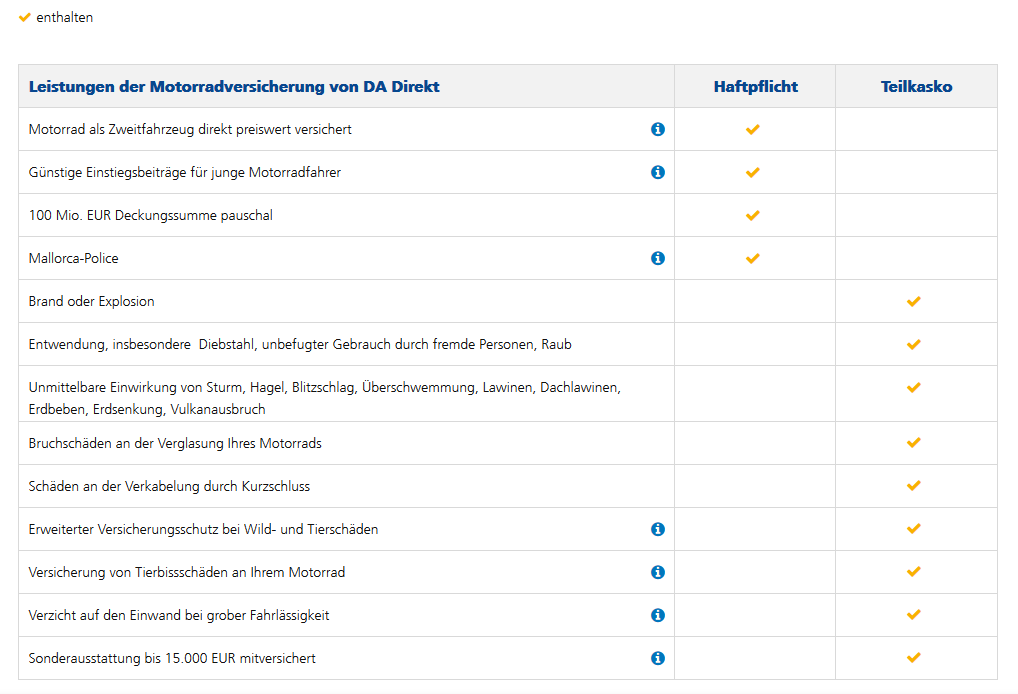Image resolution: width=1018 pixels, height=694 pixels.
Task: Click the Entwendung, insbesondere Diebstahl text
Action: (x=300, y=344)
